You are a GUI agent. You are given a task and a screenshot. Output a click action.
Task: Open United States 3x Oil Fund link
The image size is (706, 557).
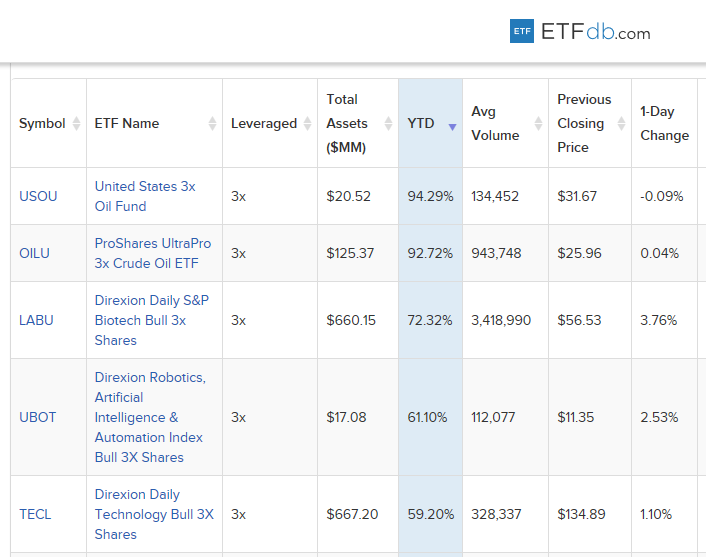[x=145, y=196]
